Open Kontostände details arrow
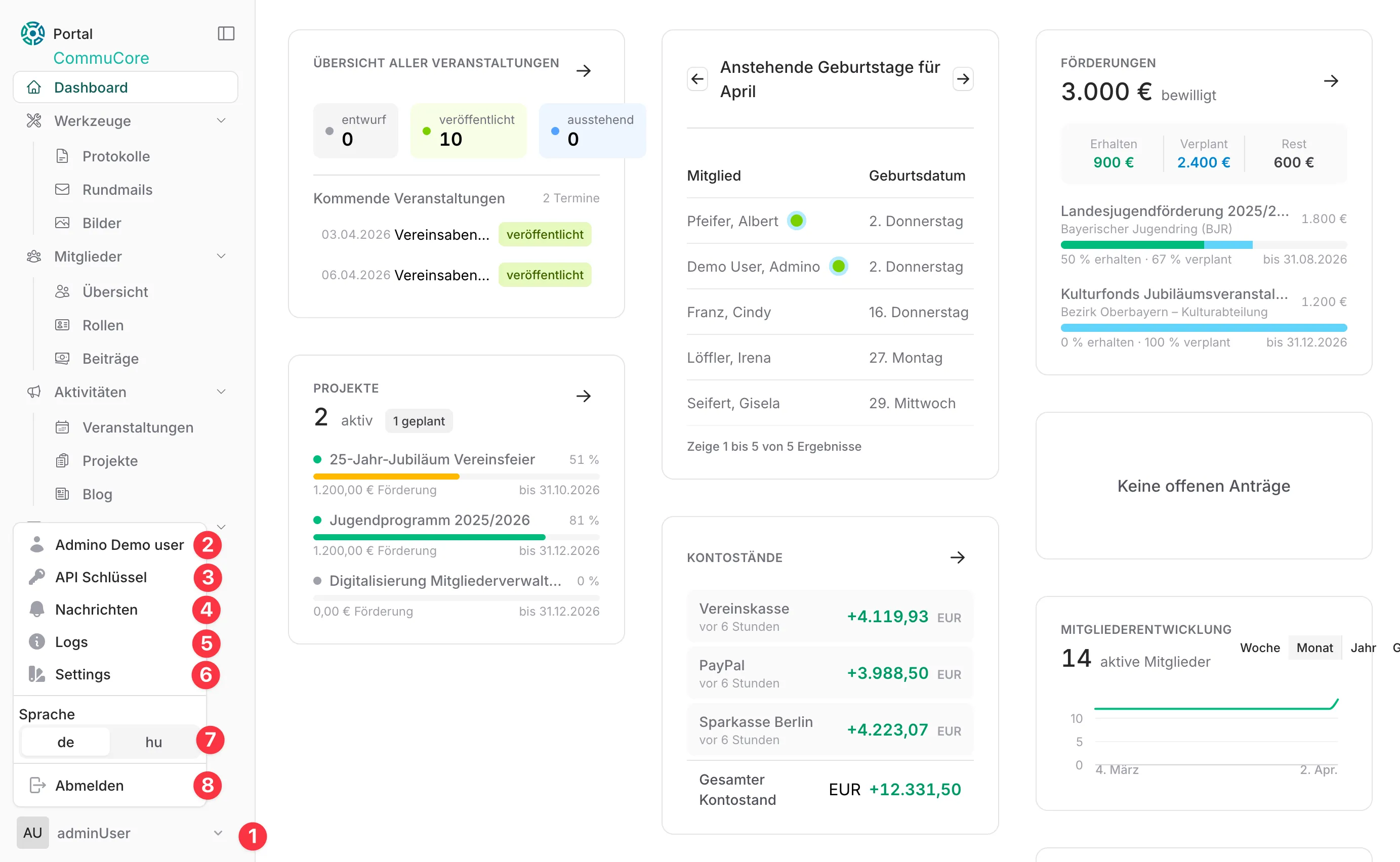Screen dimensions: 1400x862 (958, 557)
